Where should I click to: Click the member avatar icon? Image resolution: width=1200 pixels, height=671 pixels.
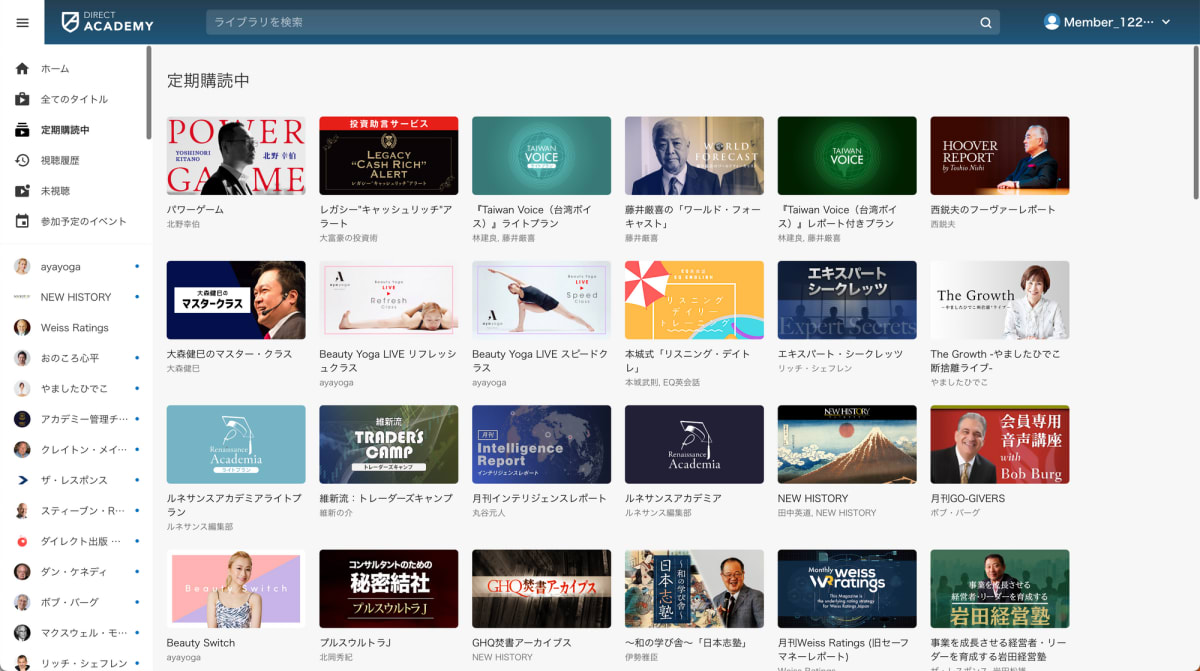[1051, 22]
